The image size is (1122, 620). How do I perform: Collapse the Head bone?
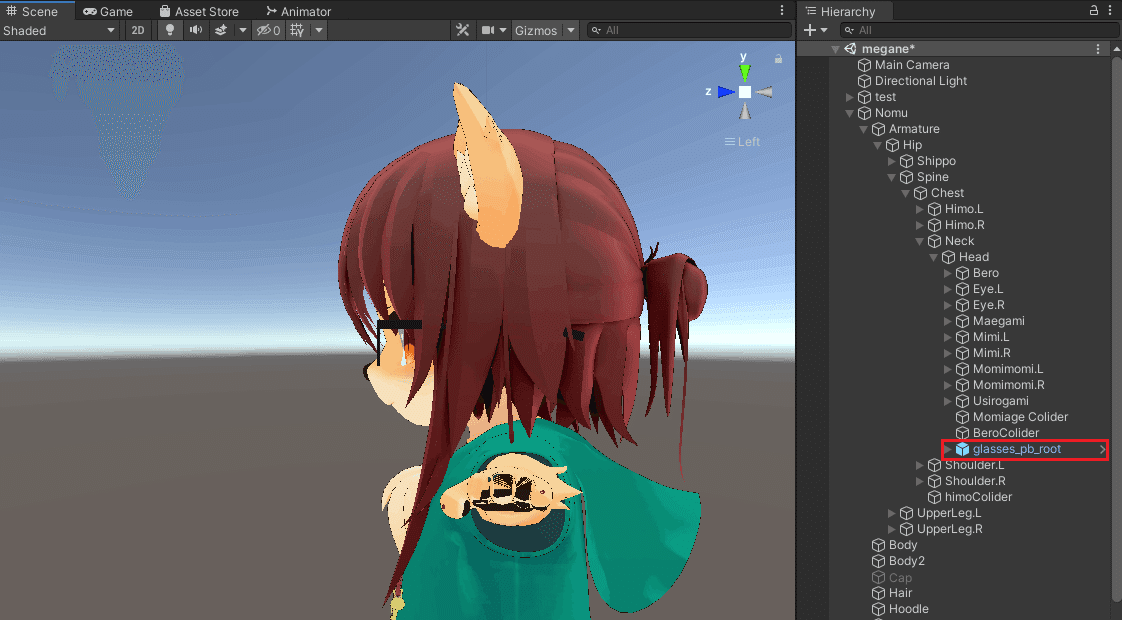pos(934,257)
